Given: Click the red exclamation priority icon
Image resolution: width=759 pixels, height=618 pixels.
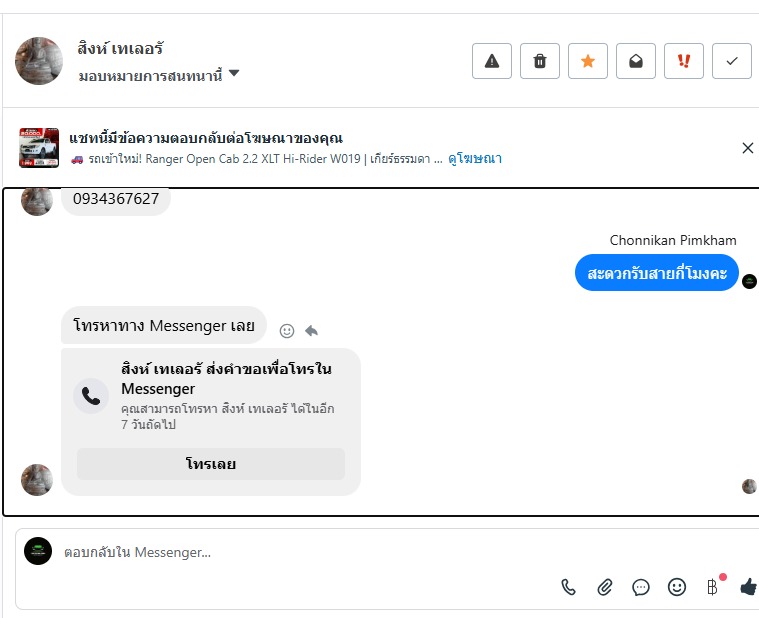Looking at the screenshot, I should [x=684, y=61].
